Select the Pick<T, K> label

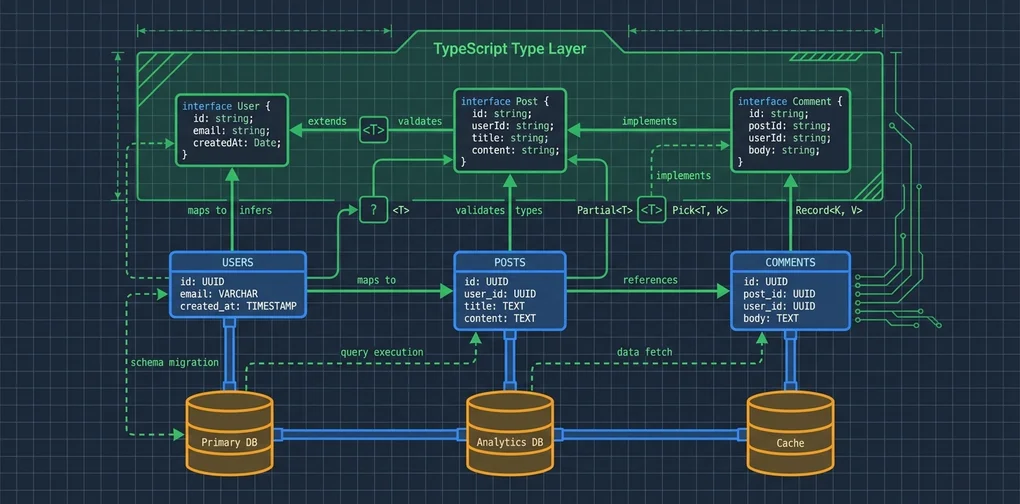click(x=700, y=210)
